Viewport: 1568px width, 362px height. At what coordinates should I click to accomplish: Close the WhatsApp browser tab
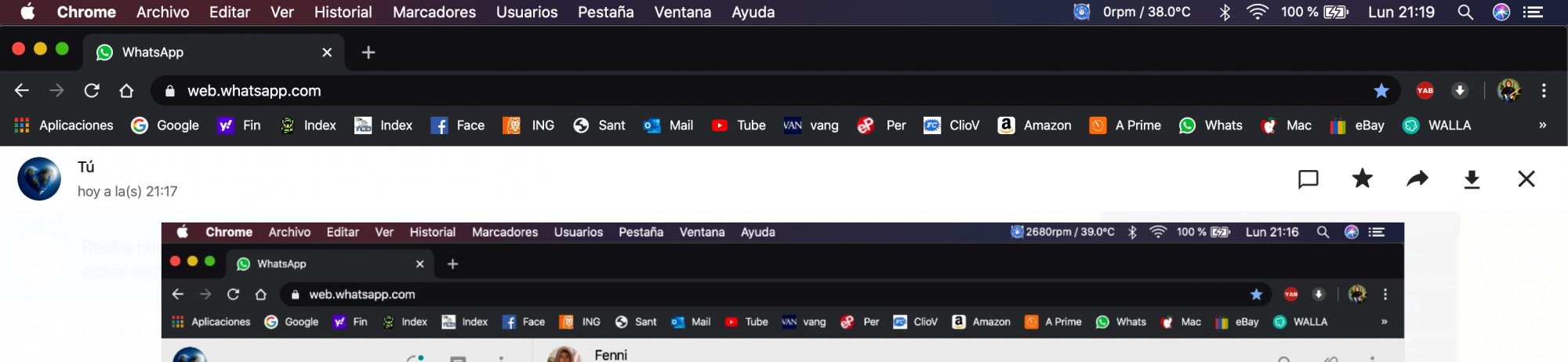click(x=327, y=52)
